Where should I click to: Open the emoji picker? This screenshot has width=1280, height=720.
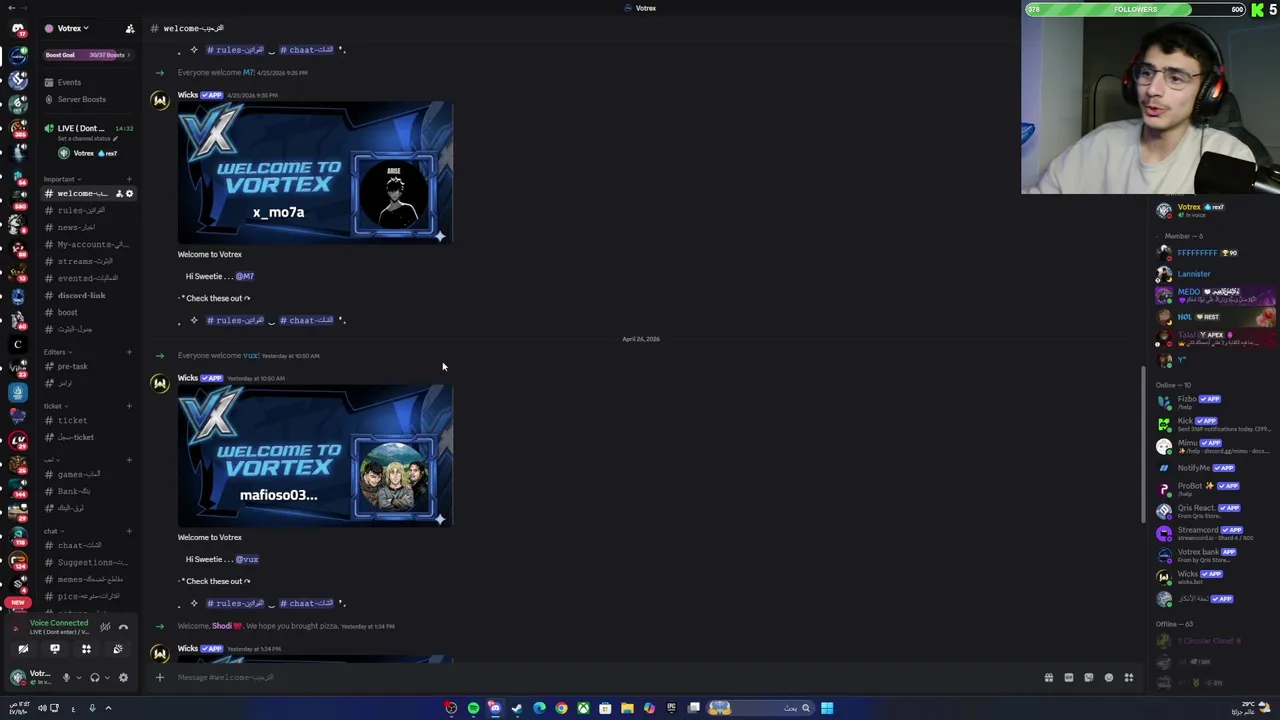1109,677
